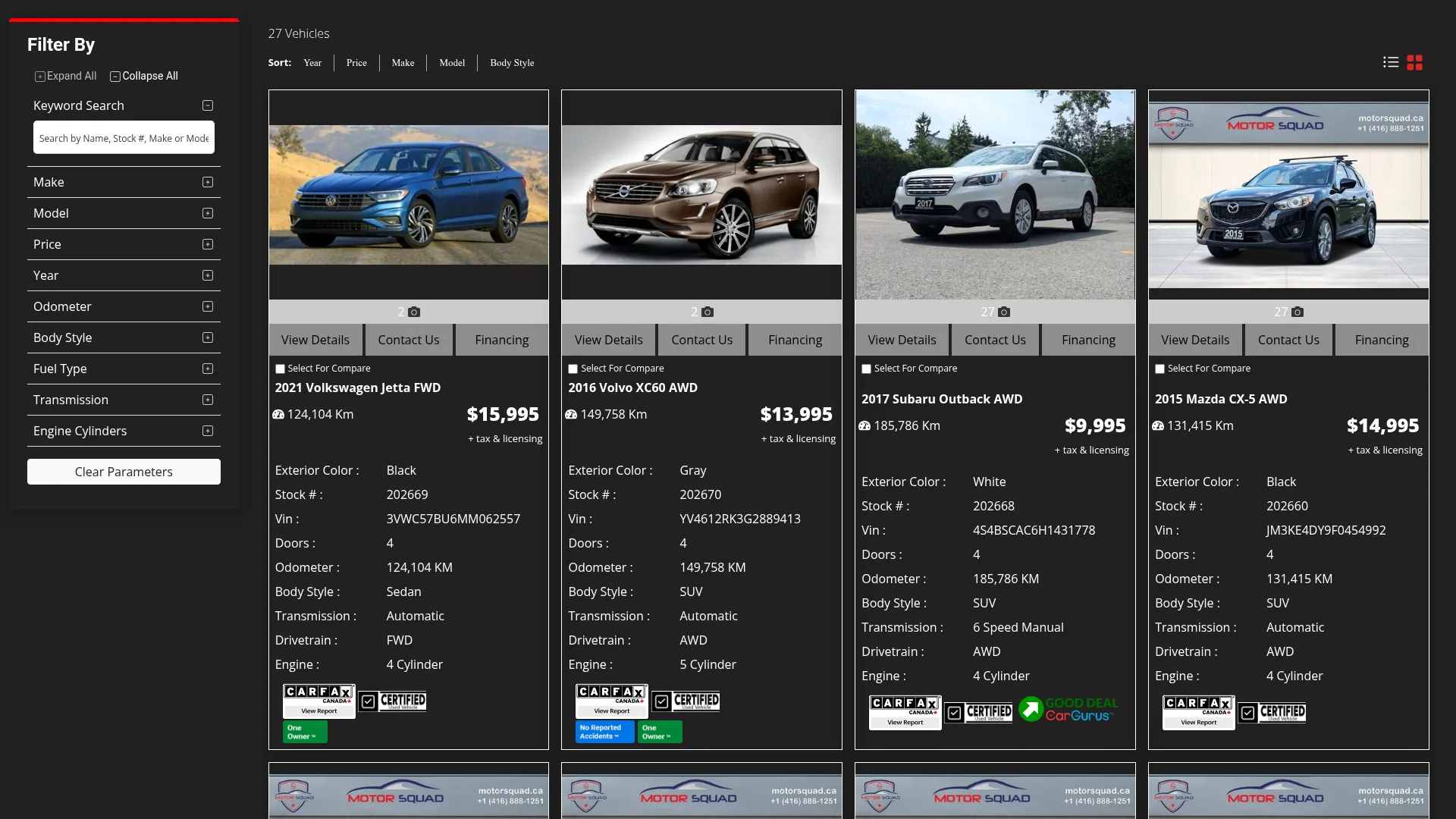Select Subaru Outback for compare
Viewport: 1456px width, 819px height.
866,369
